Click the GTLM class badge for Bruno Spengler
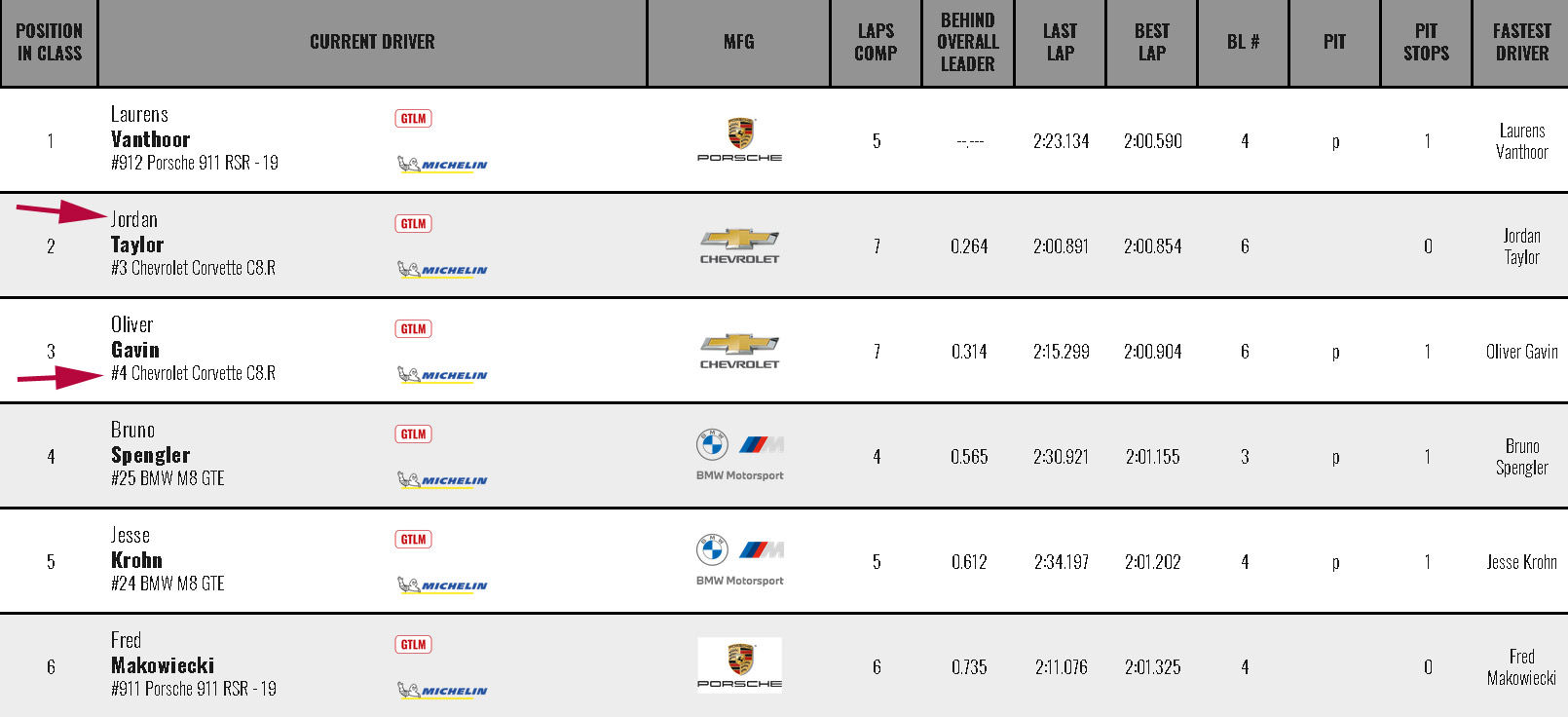This screenshot has height=717, width=1568. 414,434
